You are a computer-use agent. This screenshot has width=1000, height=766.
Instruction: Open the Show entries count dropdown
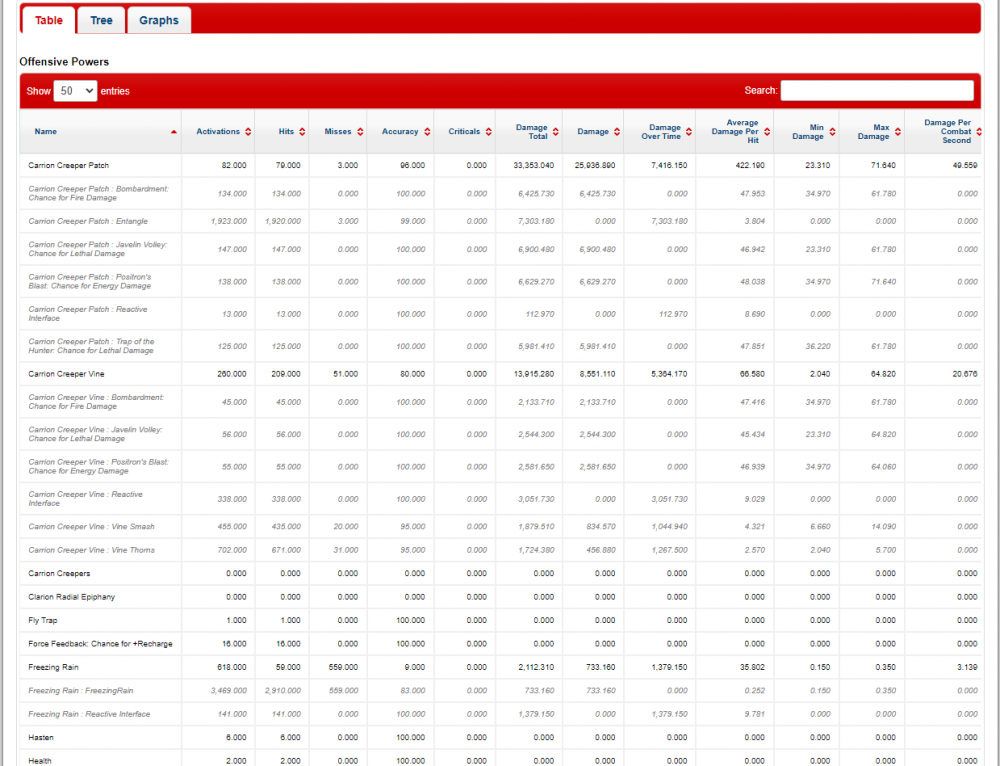click(x=75, y=91)
